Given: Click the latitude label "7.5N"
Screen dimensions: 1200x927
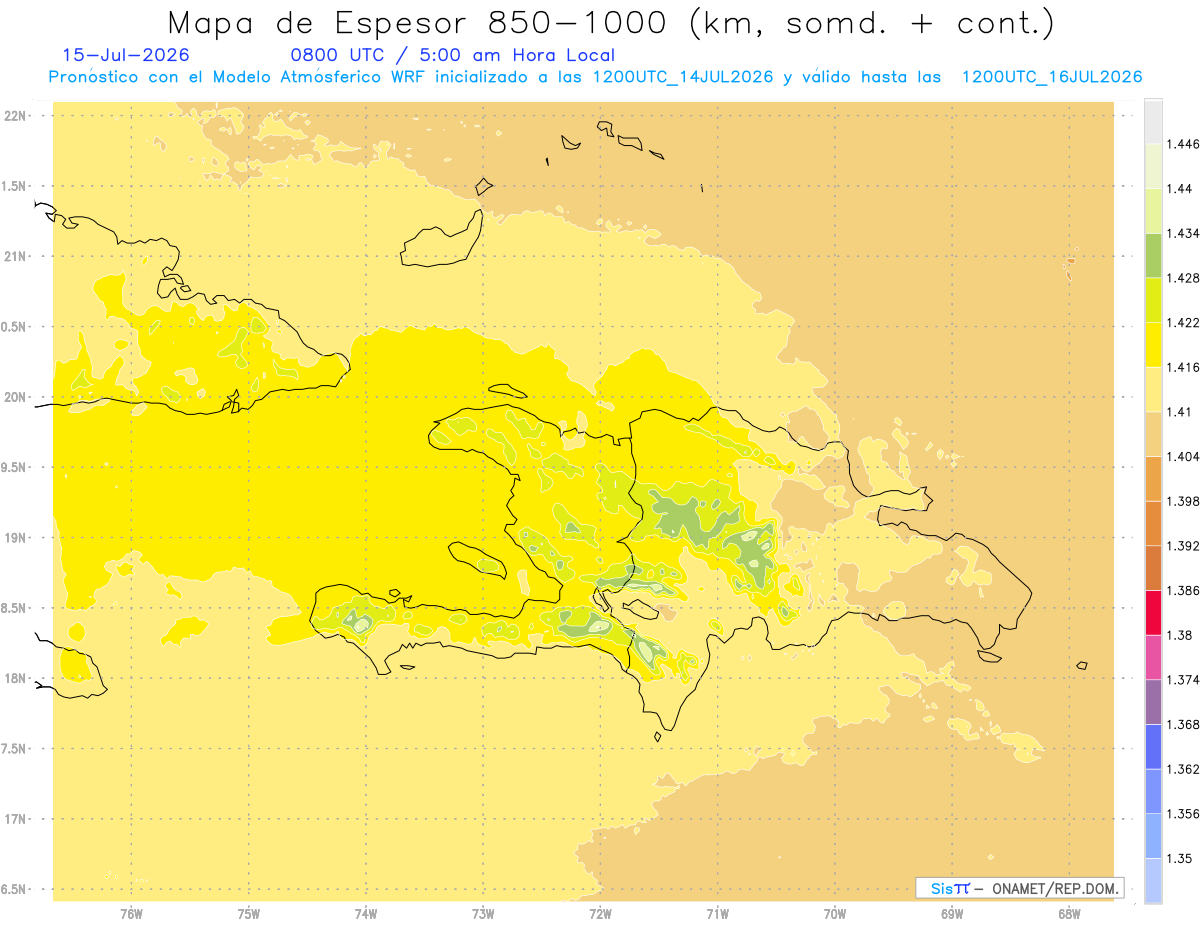Looking at the screenshot, I should click(x=15, y=749).
